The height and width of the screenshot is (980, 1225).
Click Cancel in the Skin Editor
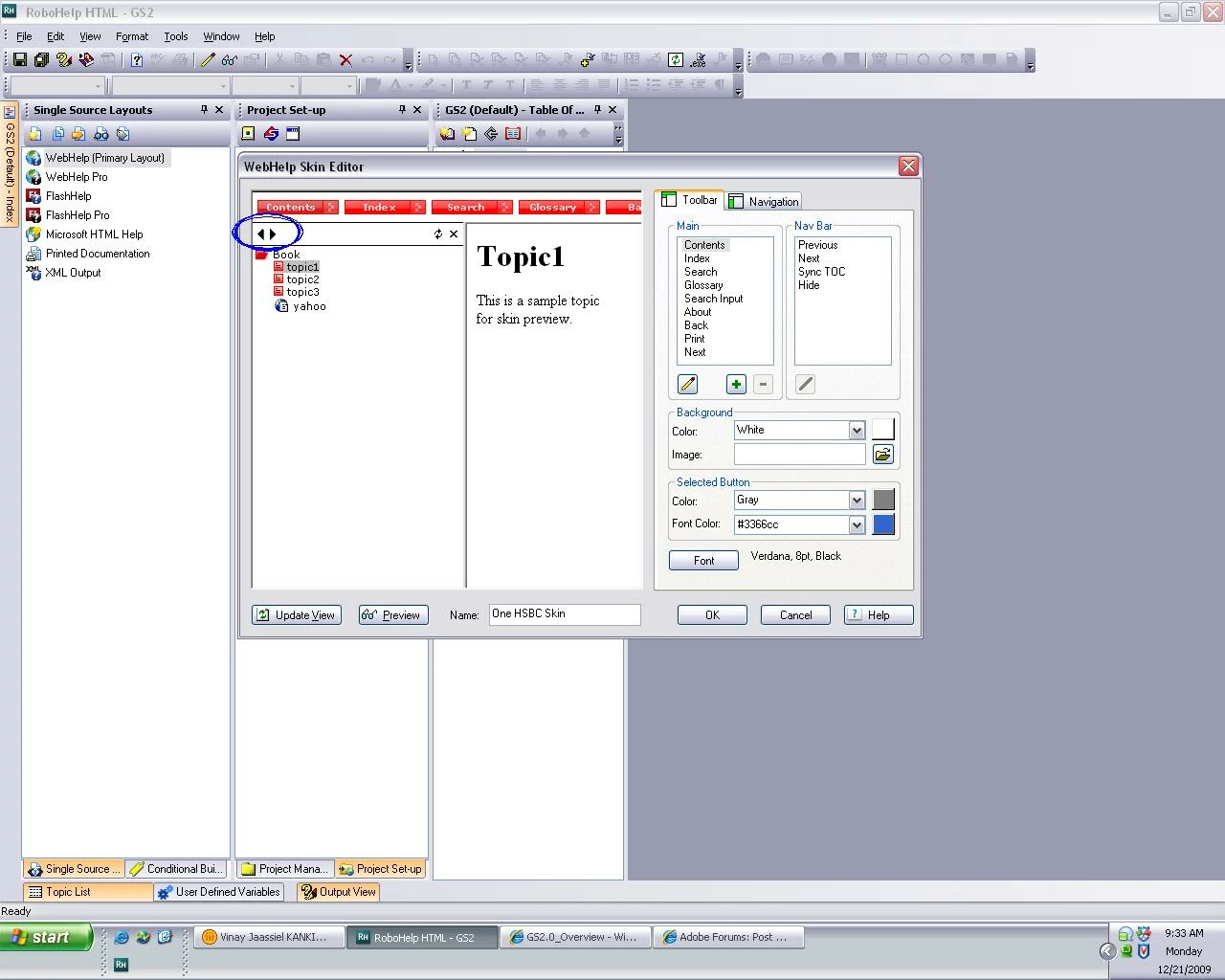pyautogui.click(x=795, y=615)
